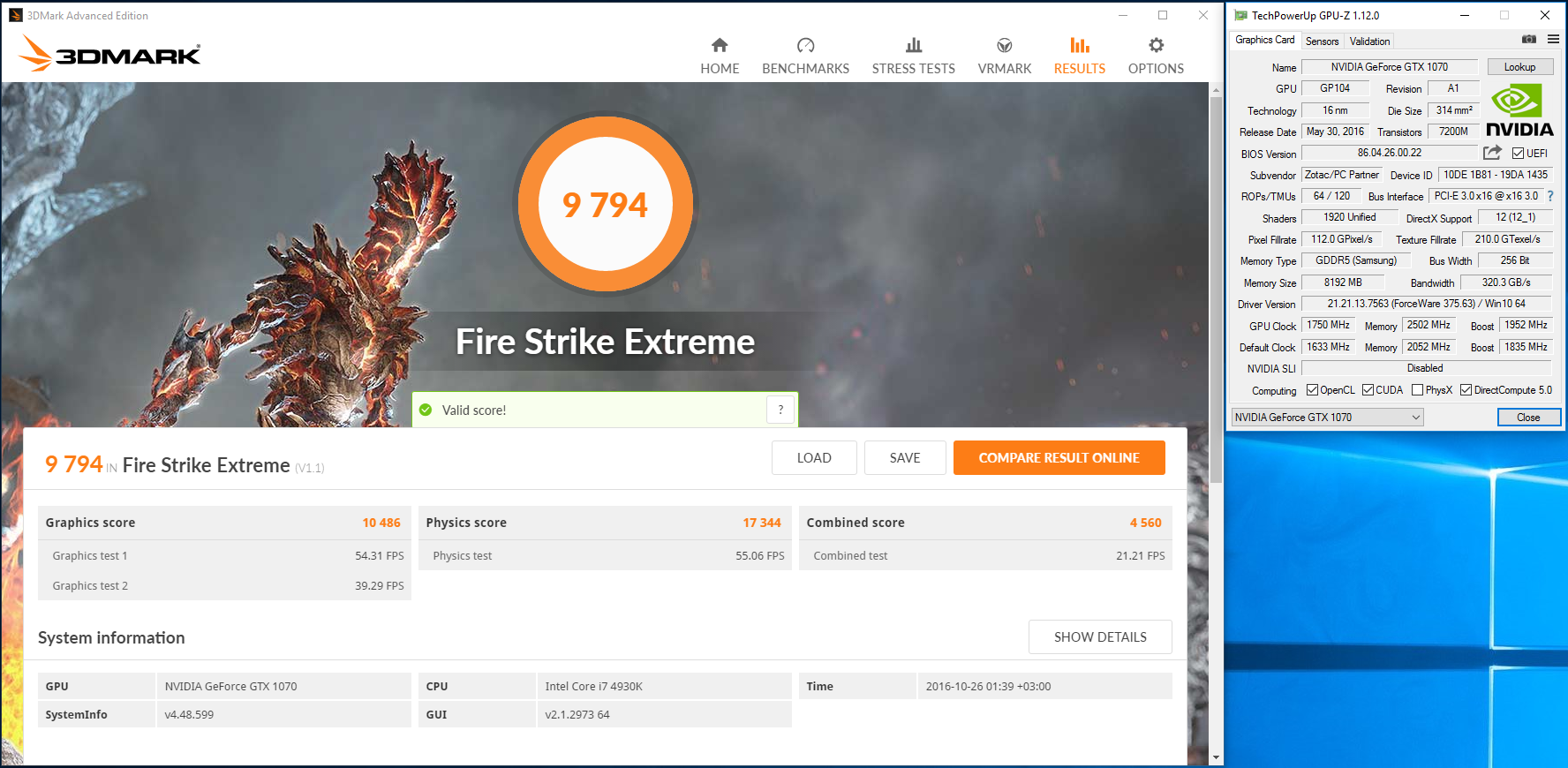Click the scrollbar up arrow in 3DMark
The image size is (1568, 768).
click(x=1216, y=88)
